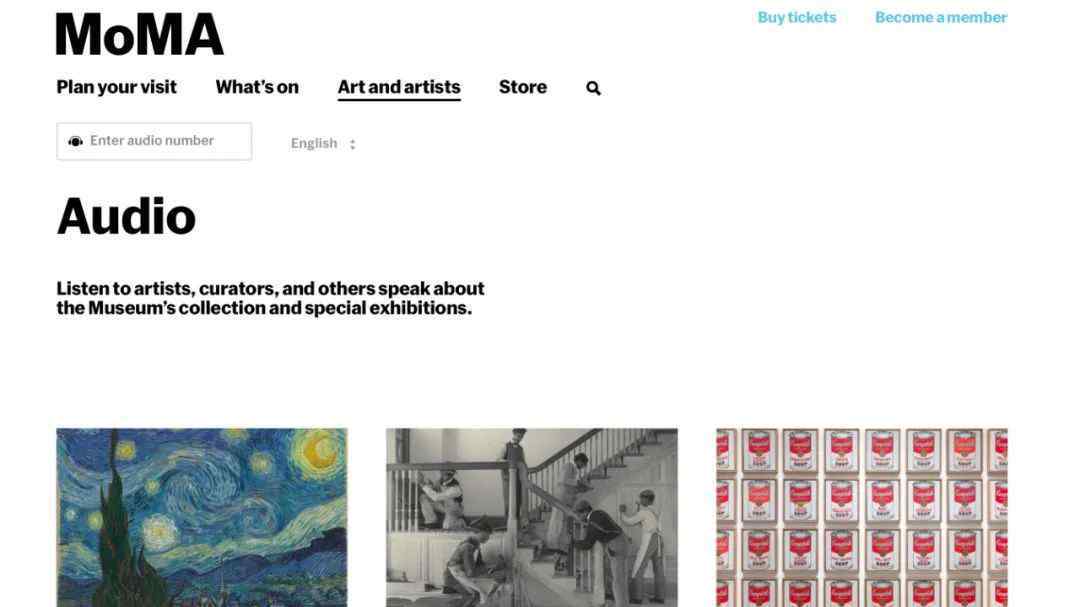Open the Starry Night painting thumbnail
Screen dimensions: 1080x607
click(202, 517)
